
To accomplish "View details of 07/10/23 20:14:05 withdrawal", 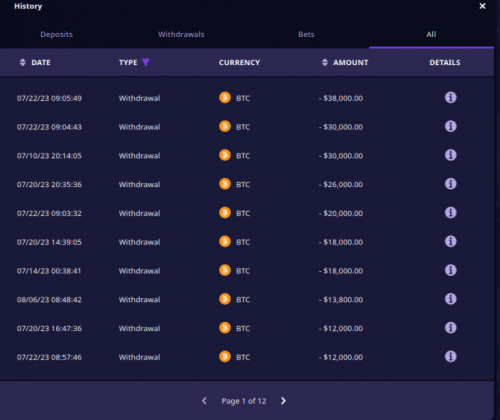I will [x=451, y=155].
